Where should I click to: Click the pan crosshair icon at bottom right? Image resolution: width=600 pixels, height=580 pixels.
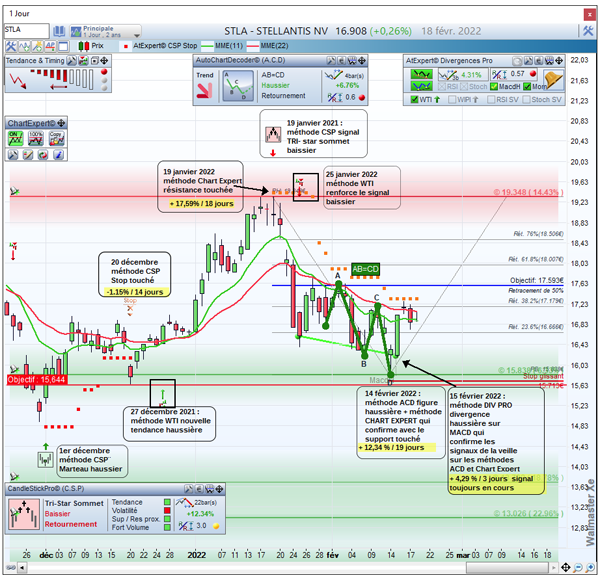[566, 567]
